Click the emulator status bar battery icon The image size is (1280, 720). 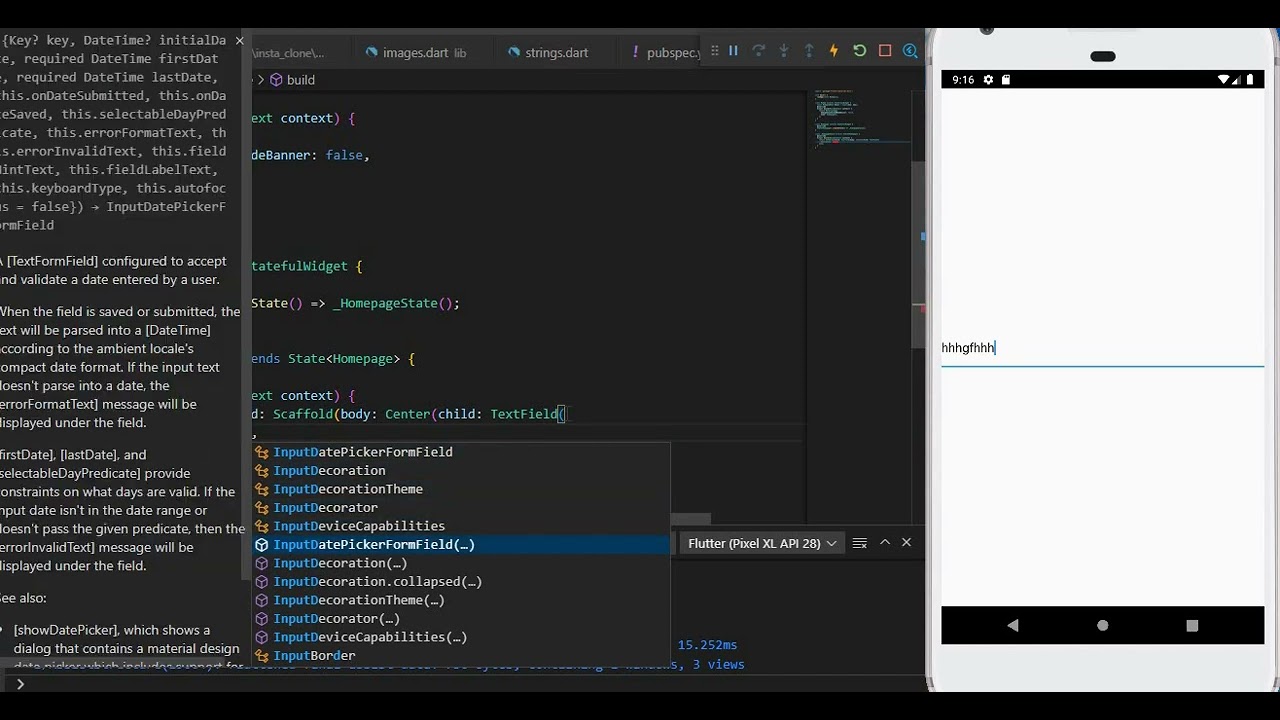coord(1252,80)
